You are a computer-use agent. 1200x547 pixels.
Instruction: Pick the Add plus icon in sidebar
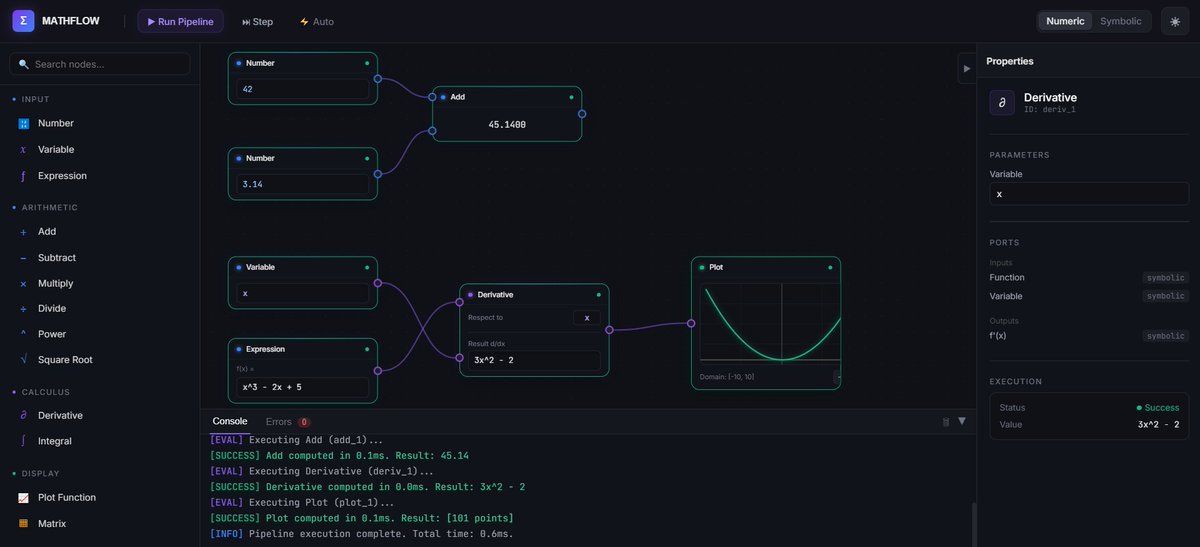coord(24,232)
